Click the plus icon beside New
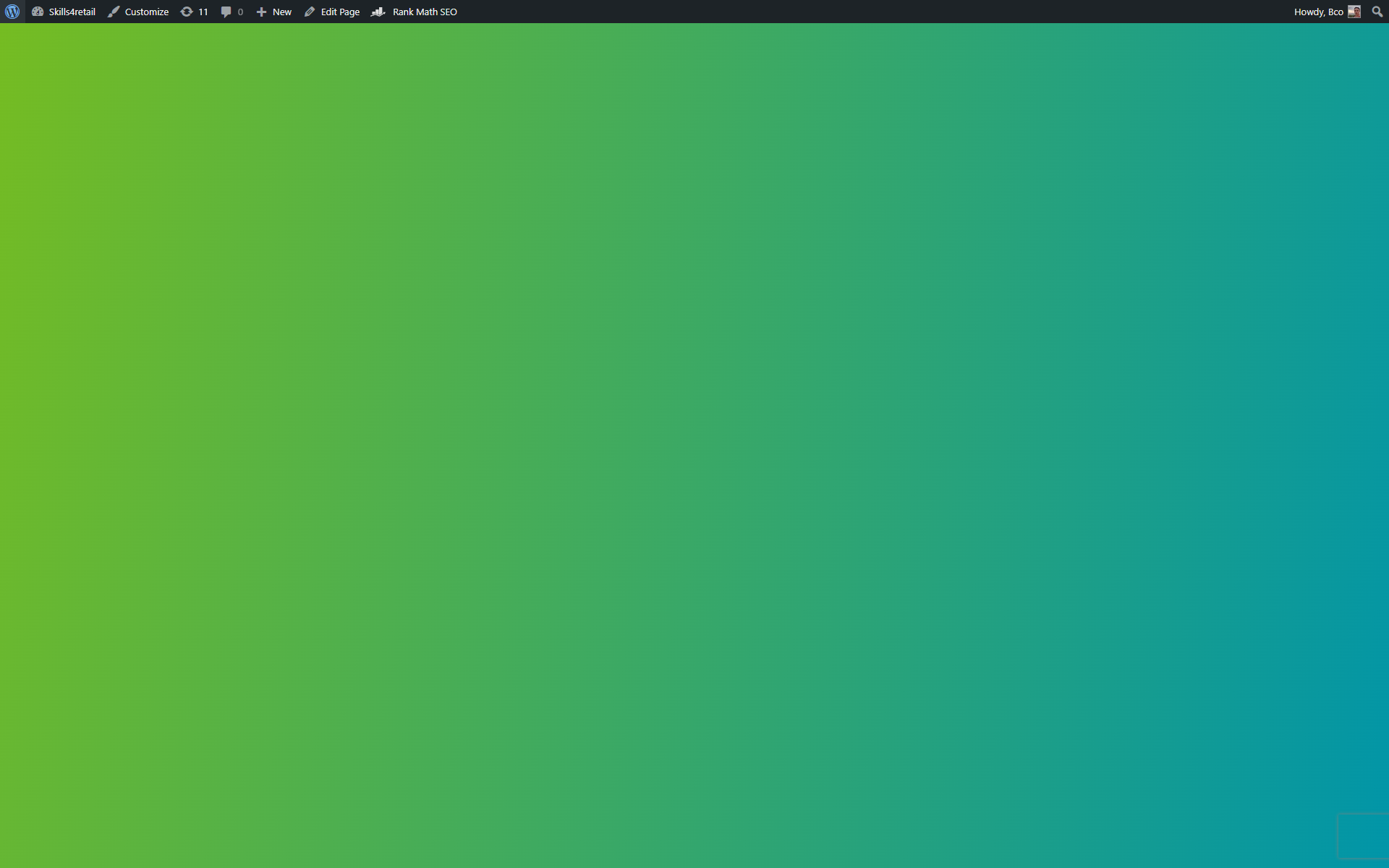1389x868 pixels. pos(261,12)
